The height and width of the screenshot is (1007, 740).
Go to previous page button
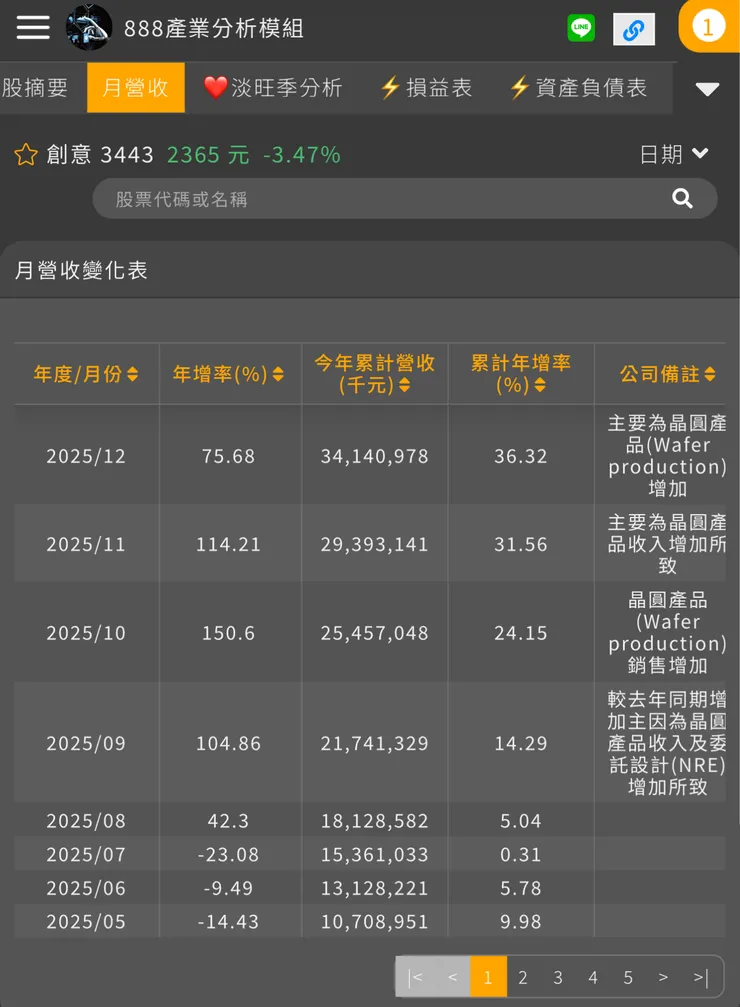452,977
